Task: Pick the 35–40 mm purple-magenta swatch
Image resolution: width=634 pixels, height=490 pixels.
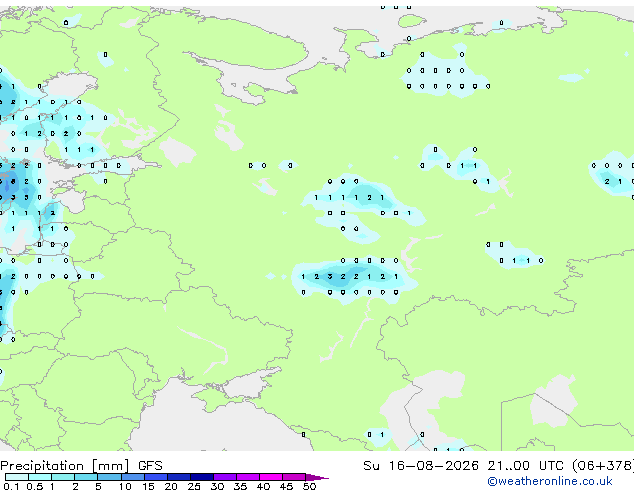Action: (248, 477)
